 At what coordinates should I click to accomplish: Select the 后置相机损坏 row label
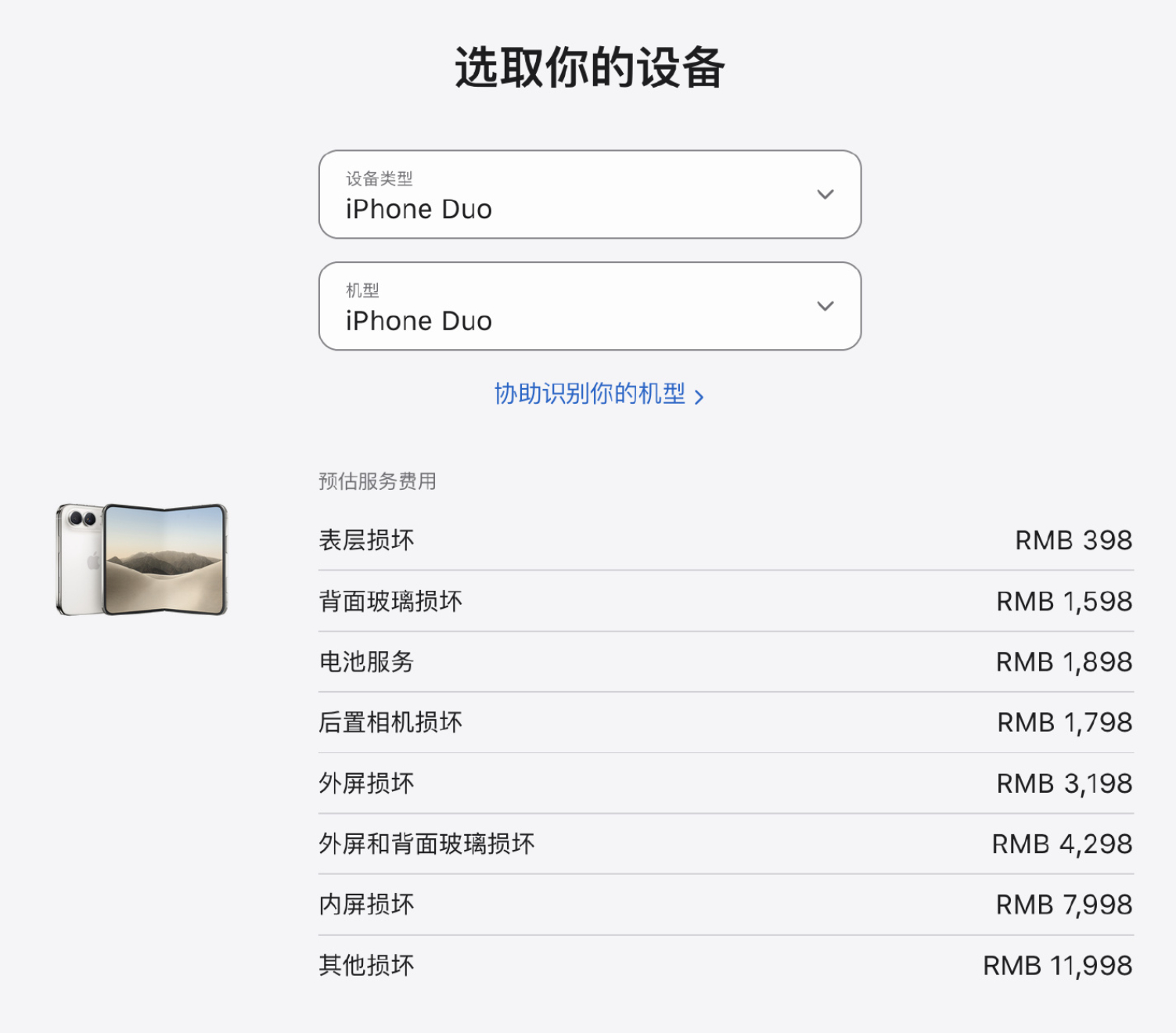pos(390,722)
